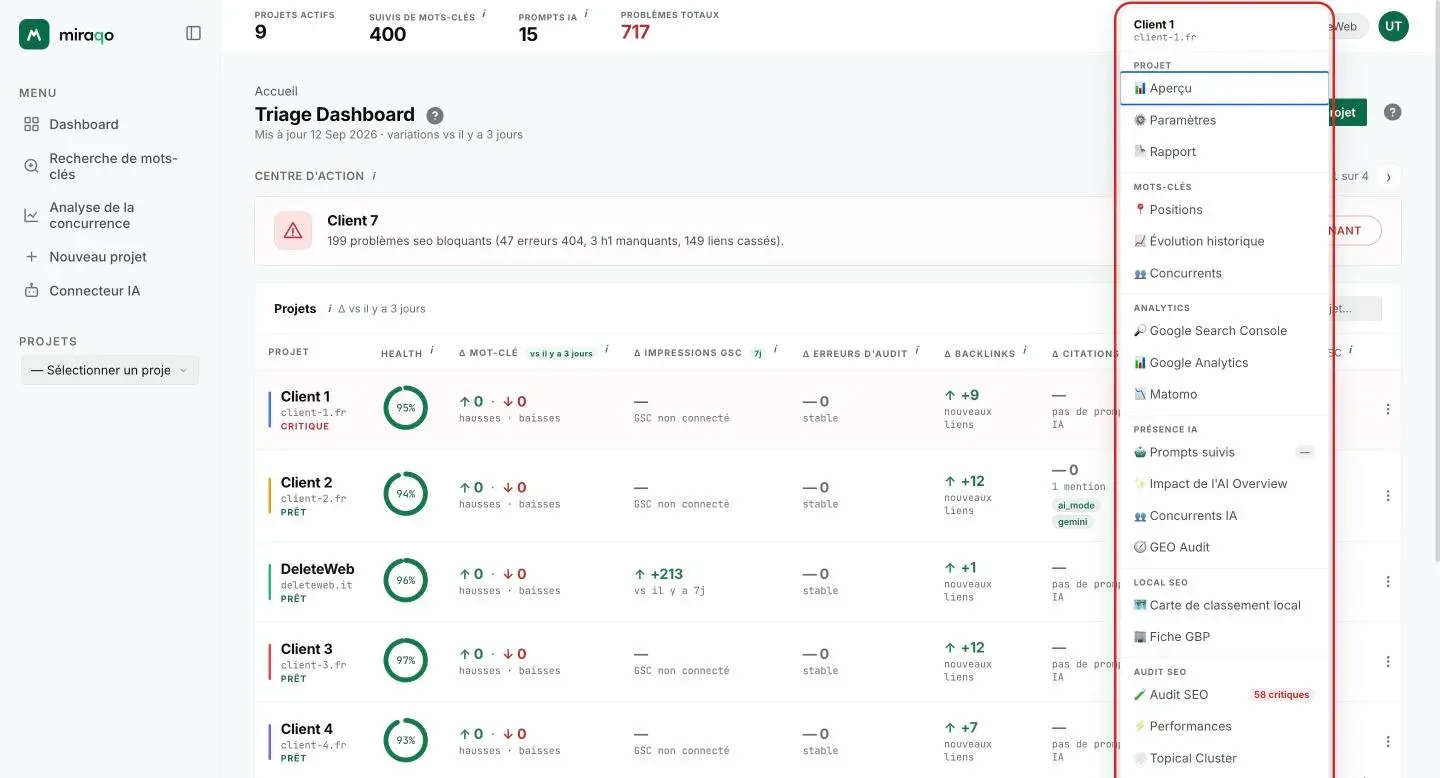Show info for Prompts IA stat
The height and width of the screenshot is (778, 1440).
point(586,14)
